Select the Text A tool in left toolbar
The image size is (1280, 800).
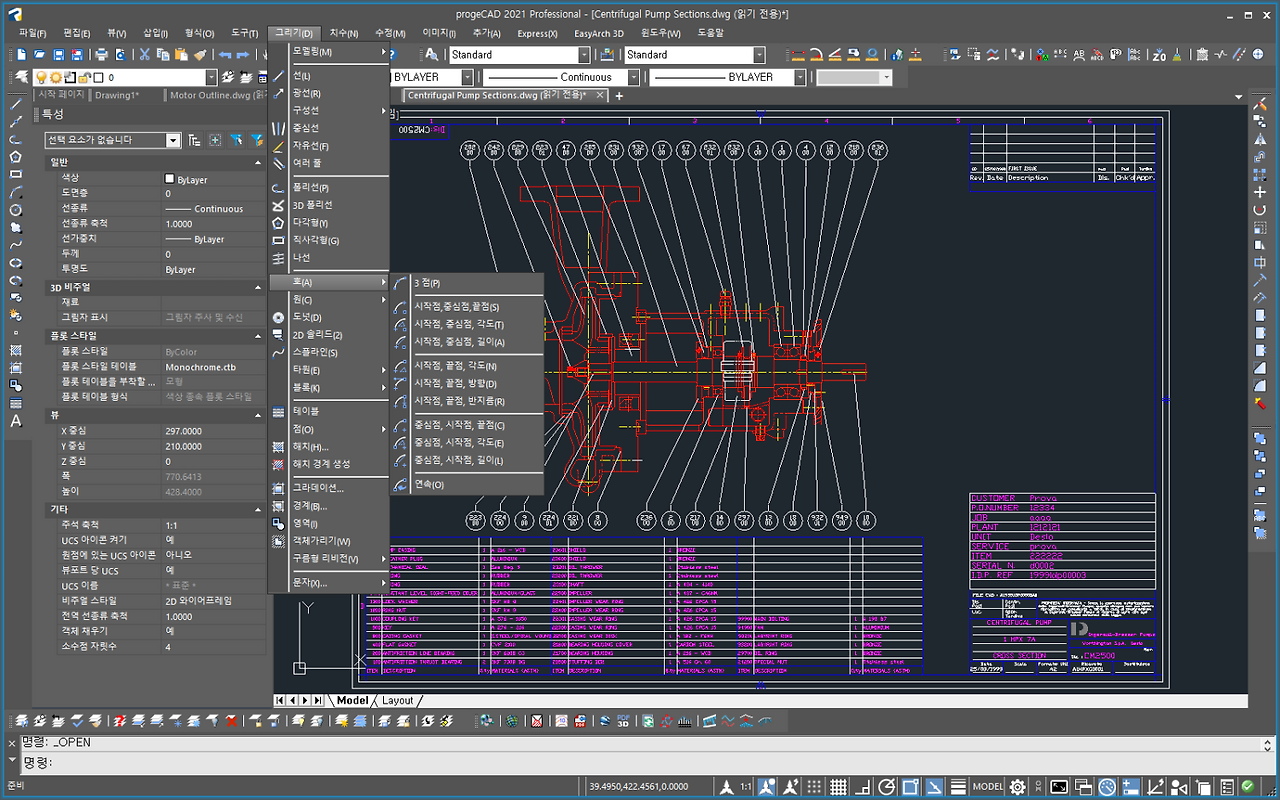pyautogui.click(x=16, y=421)
